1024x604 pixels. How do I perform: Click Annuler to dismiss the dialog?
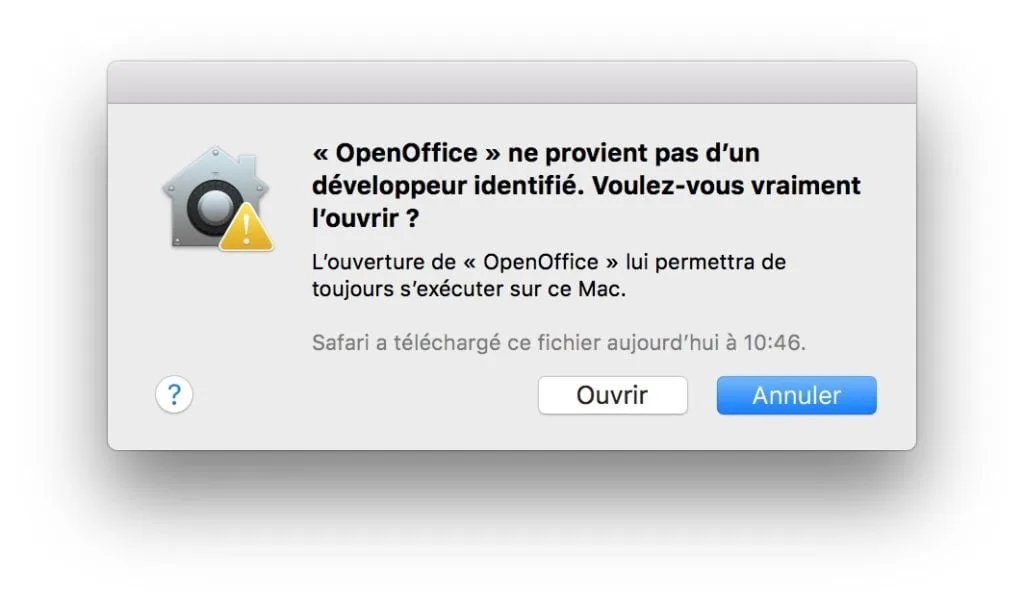[x=796, y=394]
